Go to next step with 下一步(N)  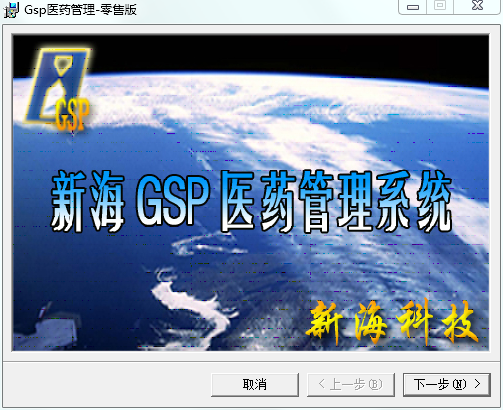coord(447,385)
